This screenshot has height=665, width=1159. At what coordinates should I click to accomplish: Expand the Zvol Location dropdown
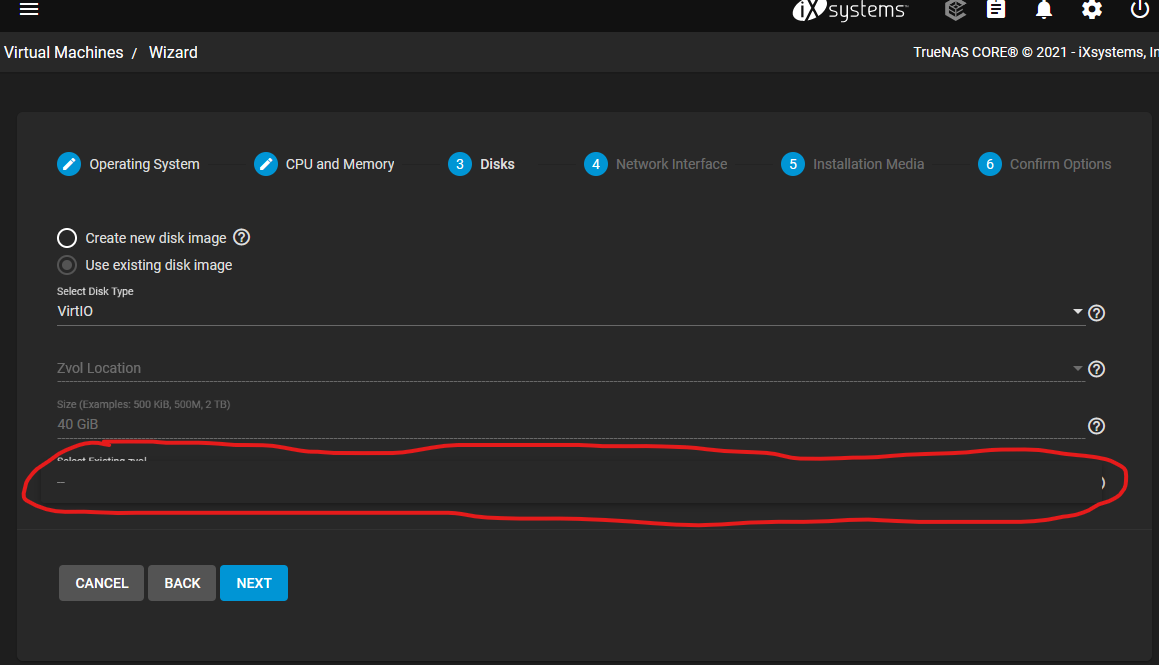click(x=571, y=368)
